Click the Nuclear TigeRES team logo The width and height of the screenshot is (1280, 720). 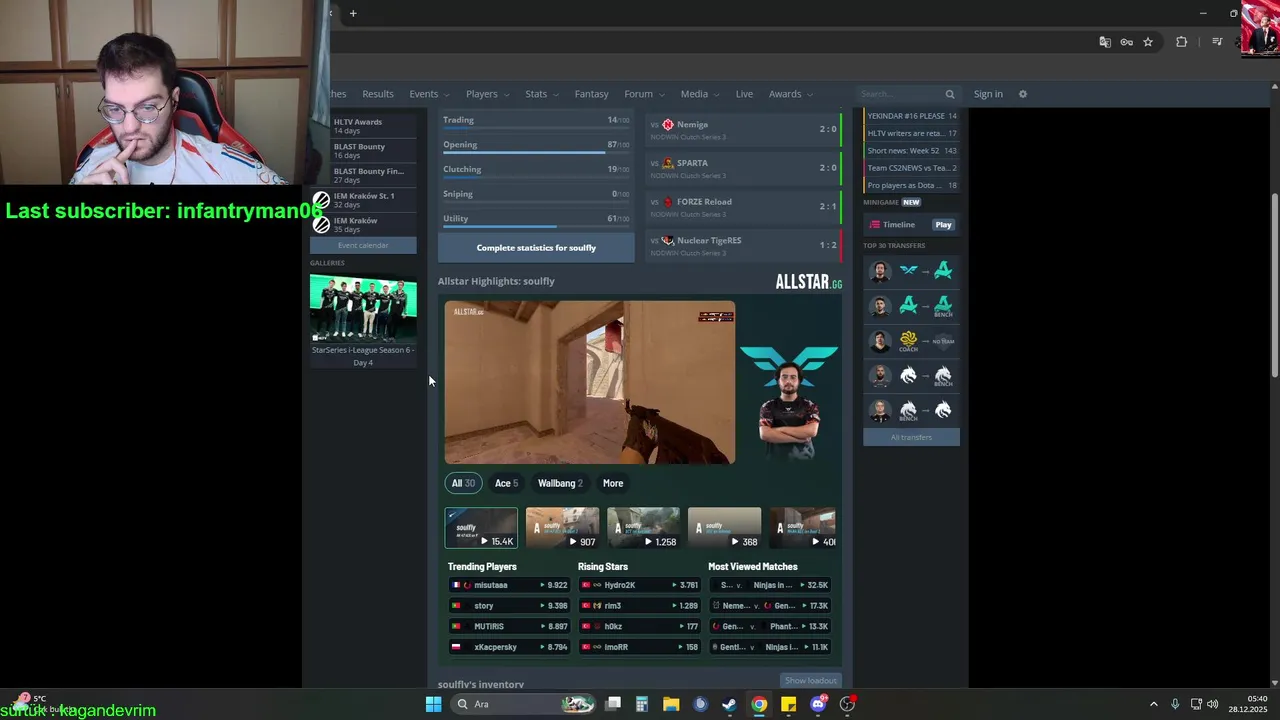point(668,241)
